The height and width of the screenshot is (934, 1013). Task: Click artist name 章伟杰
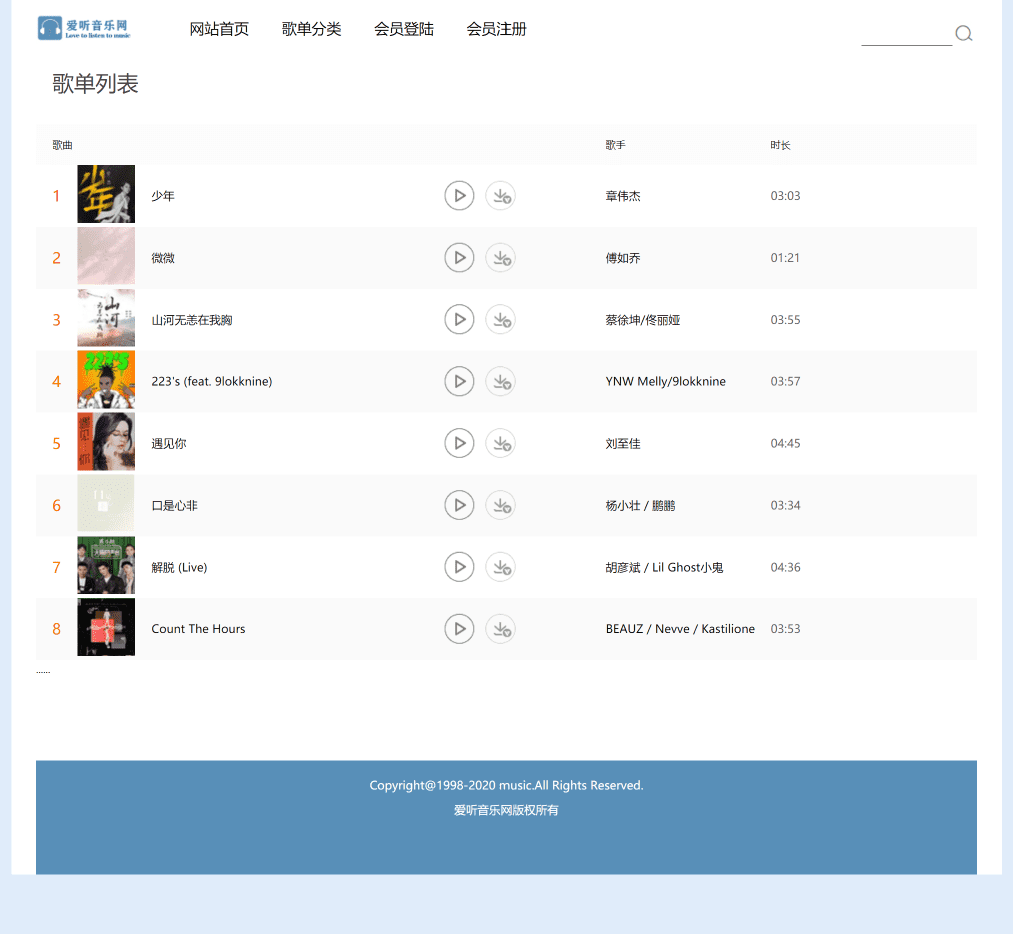623,196
